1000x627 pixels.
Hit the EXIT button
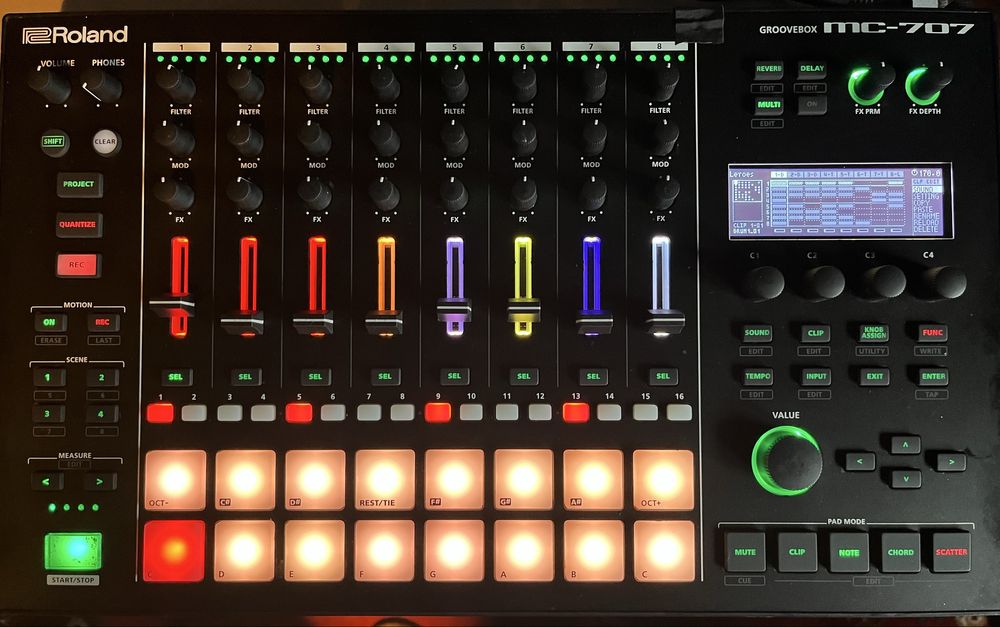click(x=874, y=376)
